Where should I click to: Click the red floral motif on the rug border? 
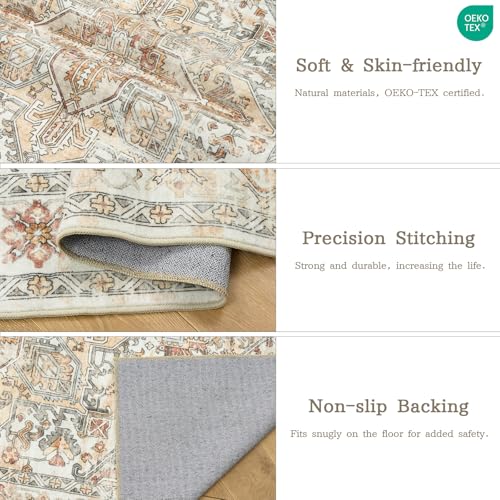28,229
